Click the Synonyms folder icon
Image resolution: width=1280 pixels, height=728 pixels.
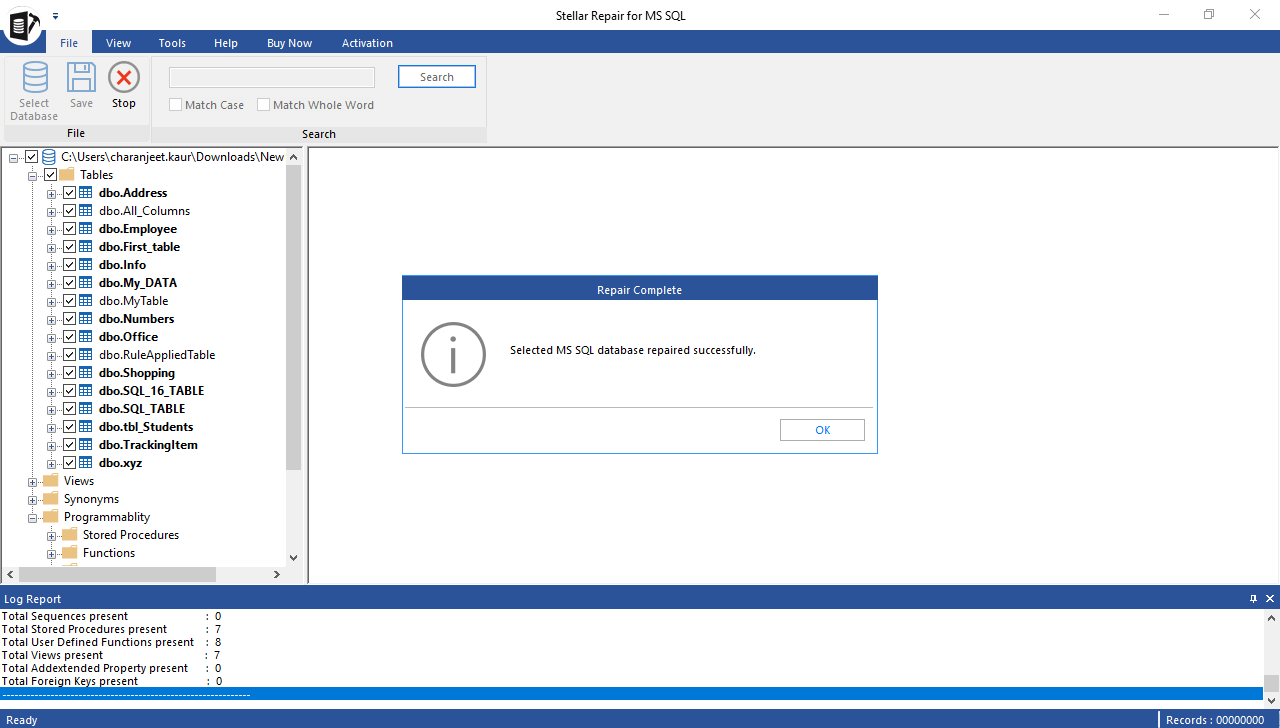click(50, 499)
